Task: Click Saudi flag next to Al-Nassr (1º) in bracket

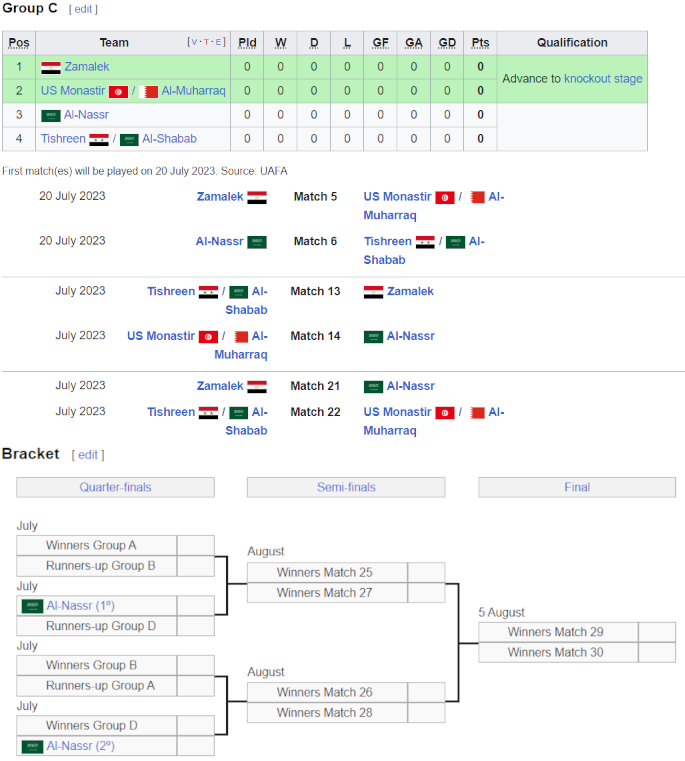Action: coord(33,606)
